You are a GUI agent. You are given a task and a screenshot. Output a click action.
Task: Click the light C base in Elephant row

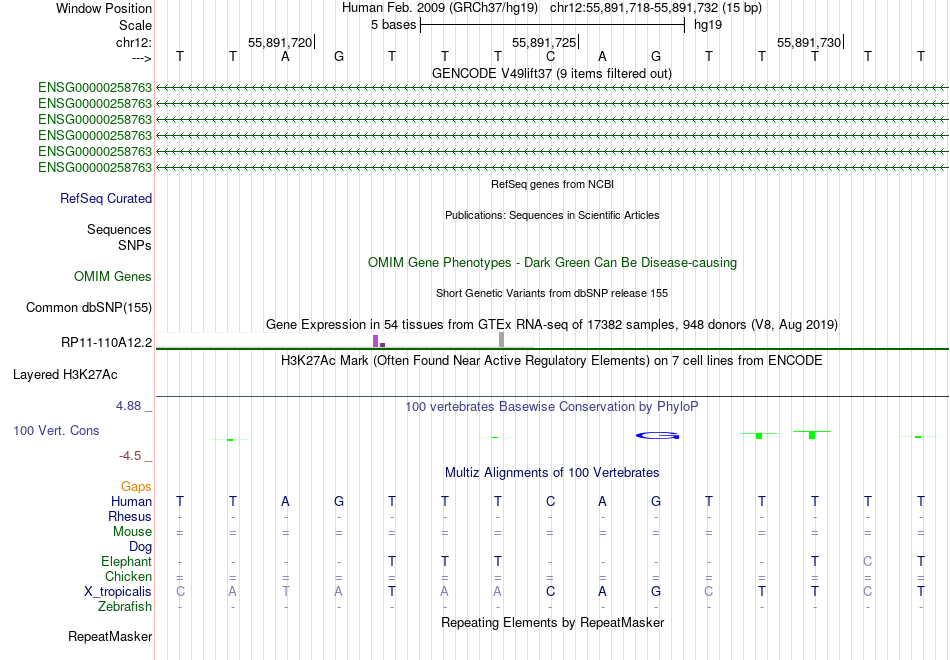click(868, 561)
